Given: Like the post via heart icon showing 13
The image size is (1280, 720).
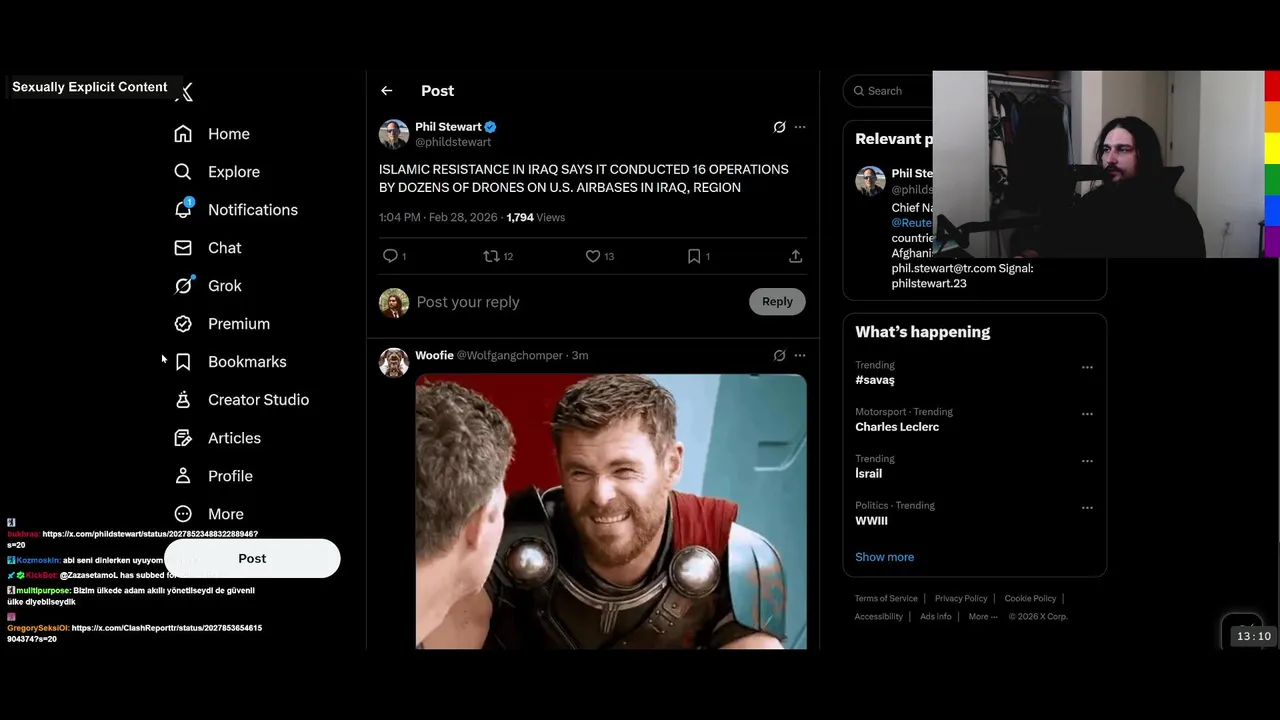Looking at the screenshot, I should pos(593,256).
